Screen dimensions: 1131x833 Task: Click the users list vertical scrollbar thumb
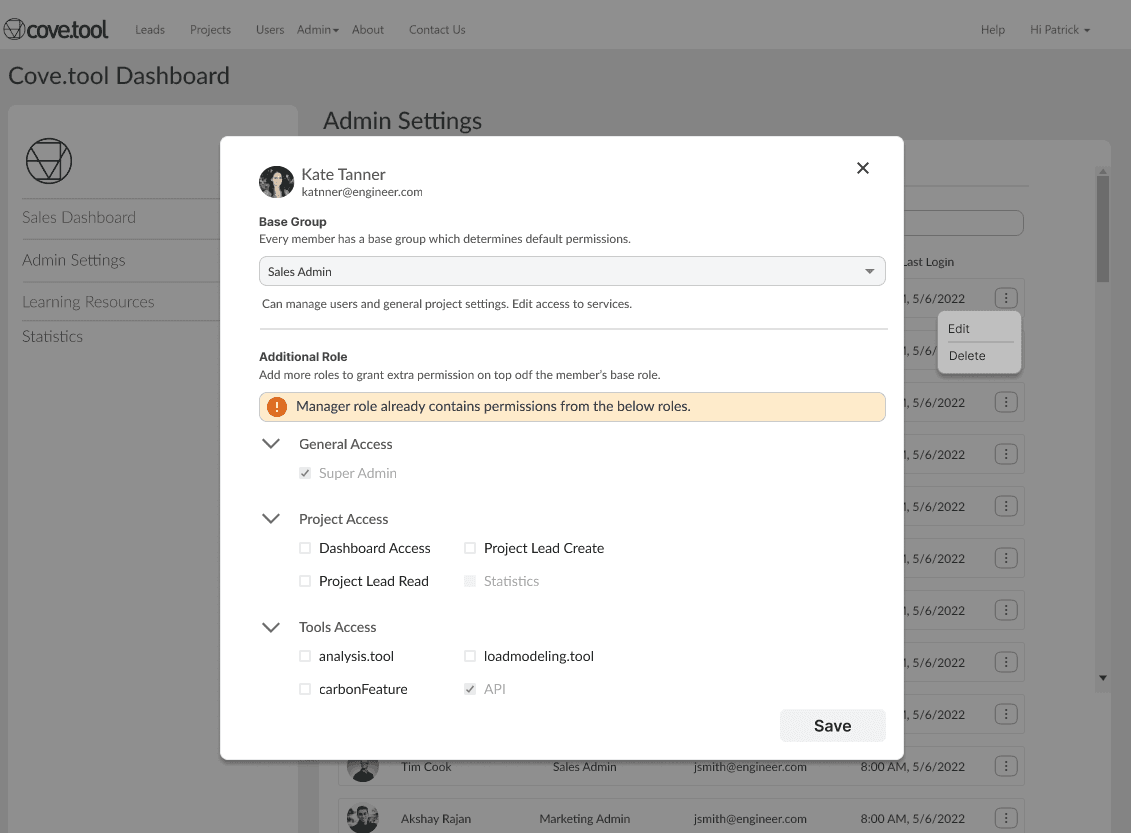point(1102,229)
